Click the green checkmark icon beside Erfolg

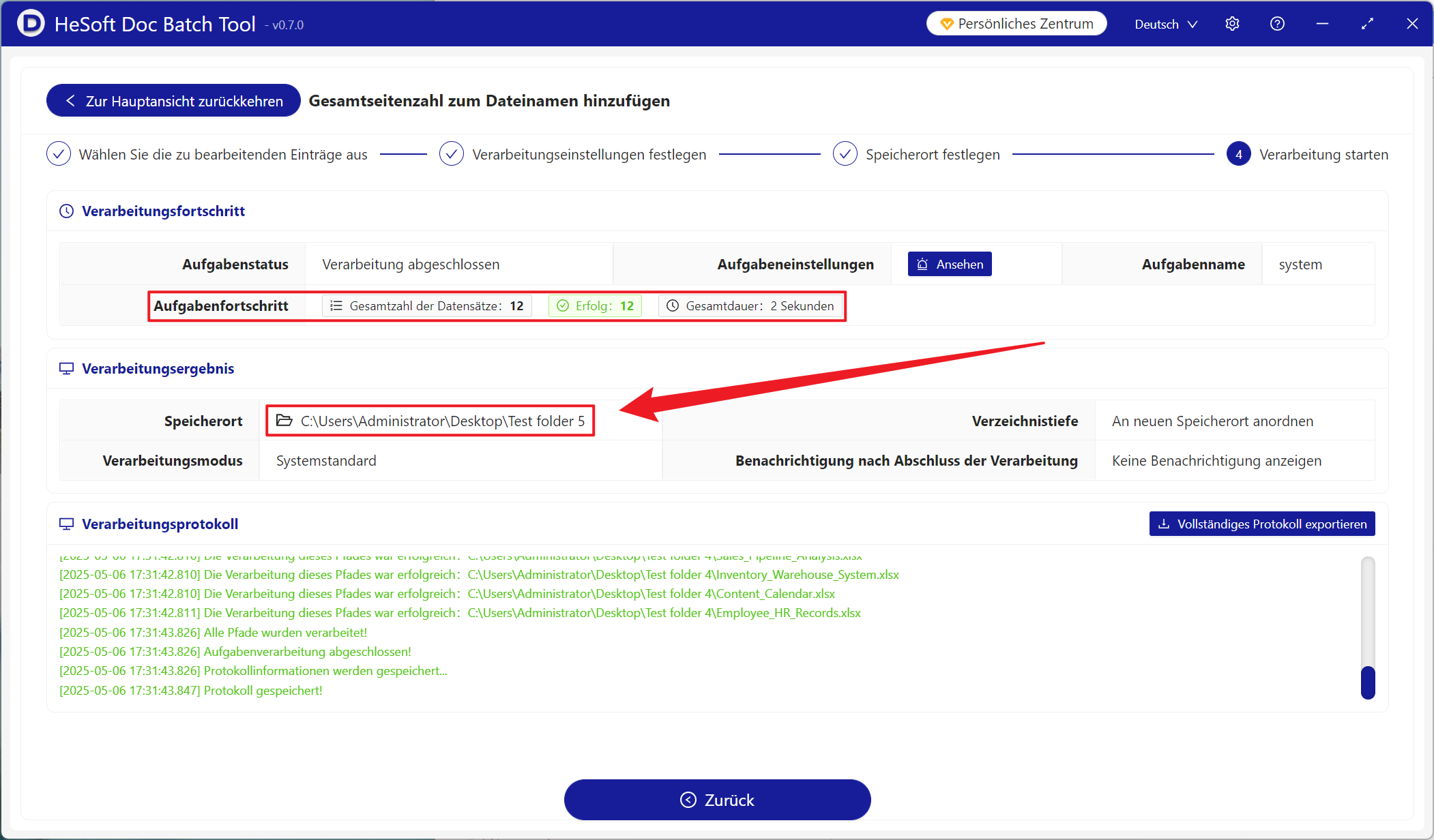(563, 305)
